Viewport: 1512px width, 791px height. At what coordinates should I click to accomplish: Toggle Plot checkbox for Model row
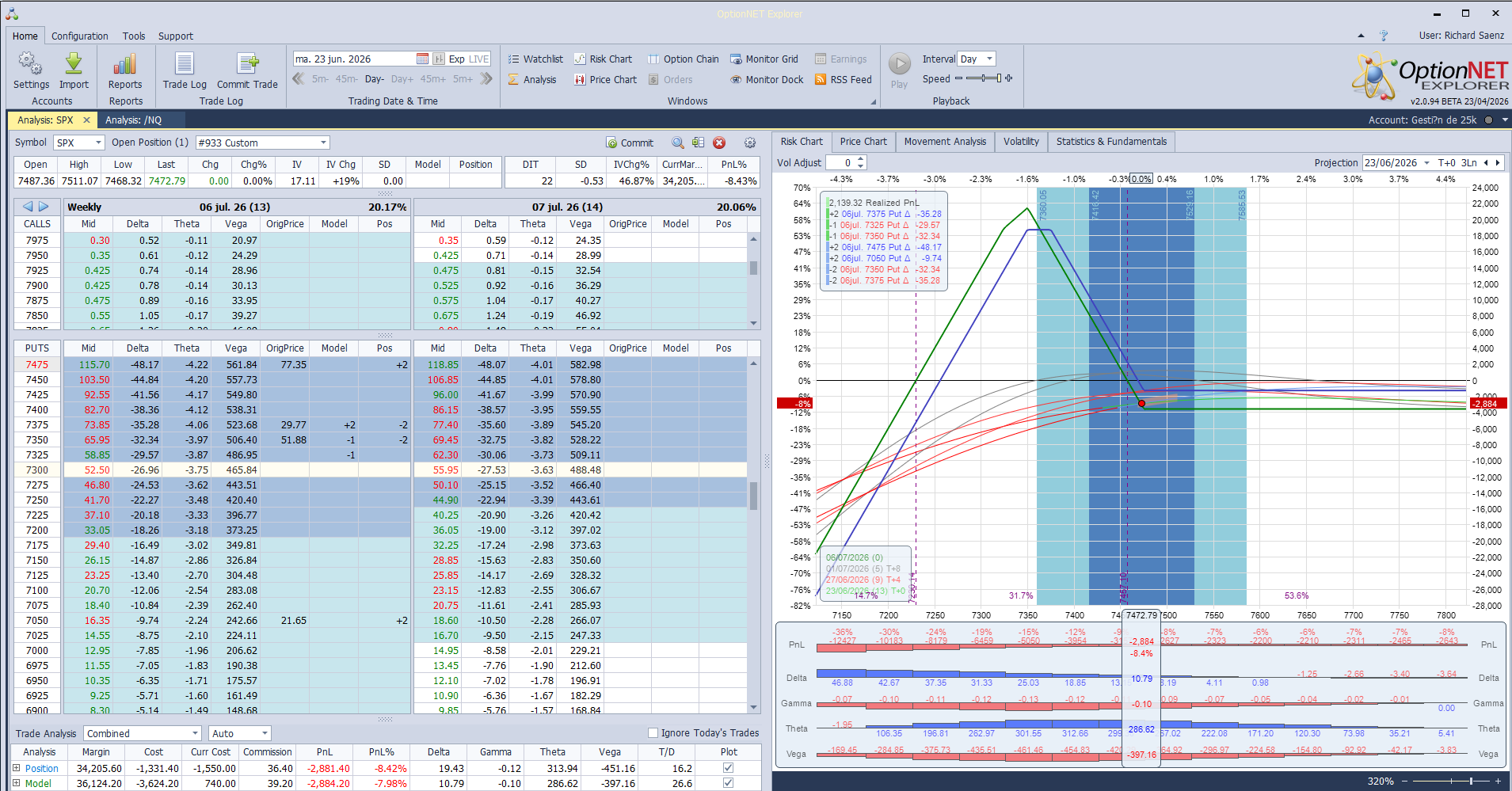click(728, 783)
